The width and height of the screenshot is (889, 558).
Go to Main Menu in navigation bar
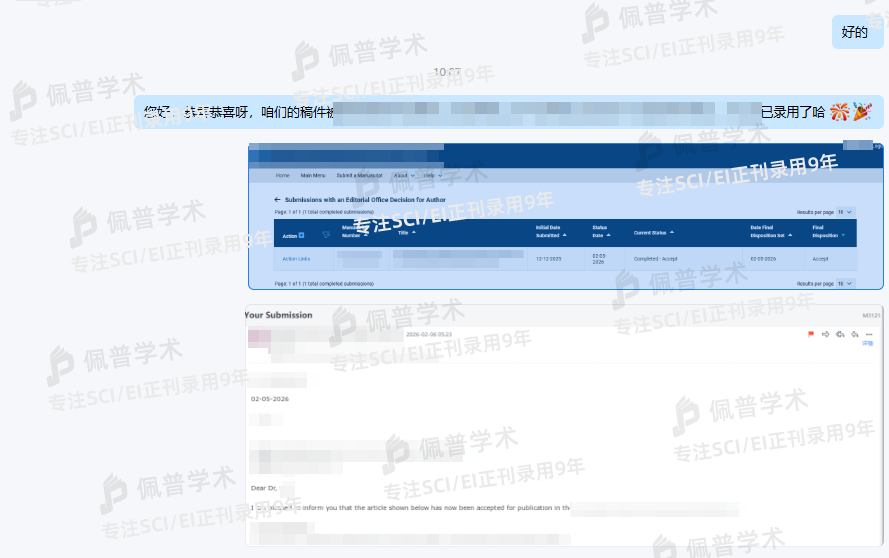(x=313, y=175)
